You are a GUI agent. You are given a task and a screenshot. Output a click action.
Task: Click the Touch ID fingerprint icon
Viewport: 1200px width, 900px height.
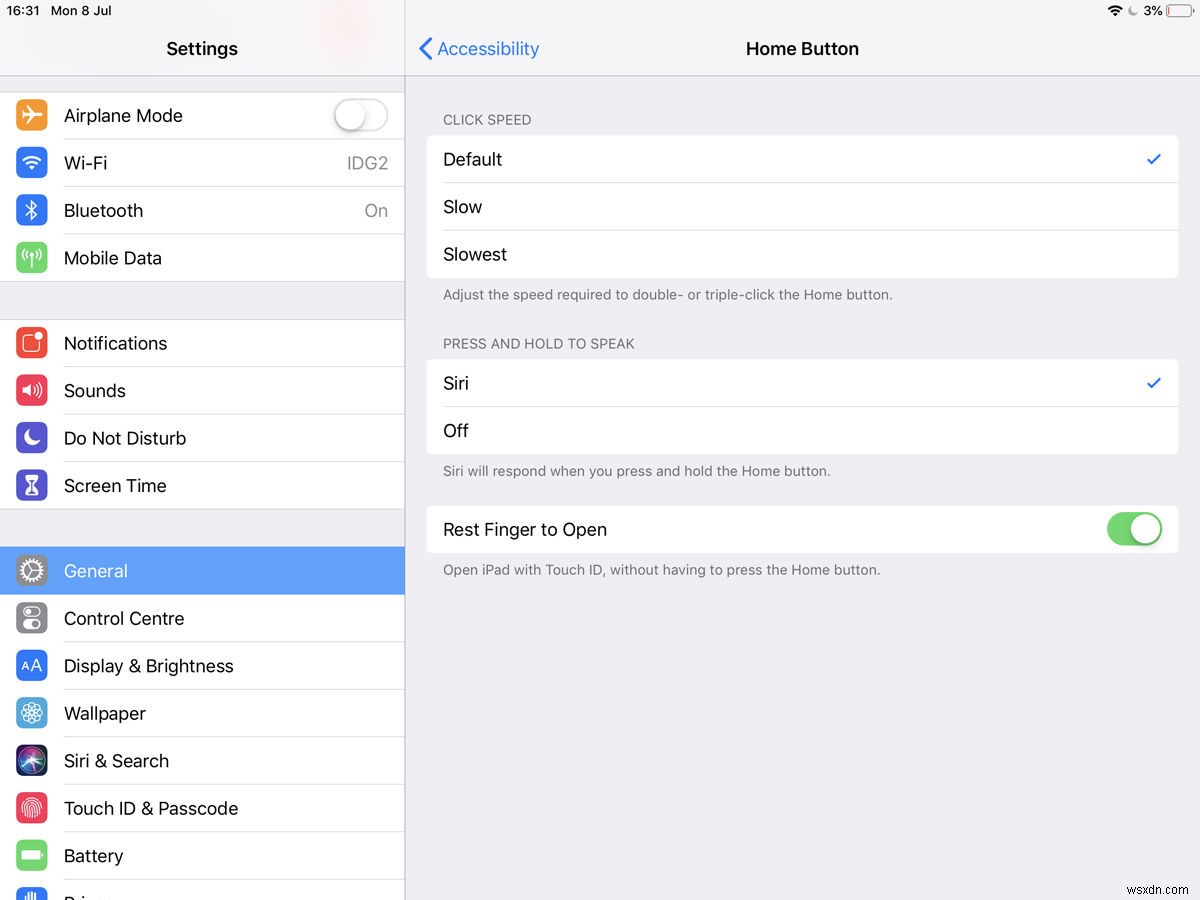coord(31,808)
